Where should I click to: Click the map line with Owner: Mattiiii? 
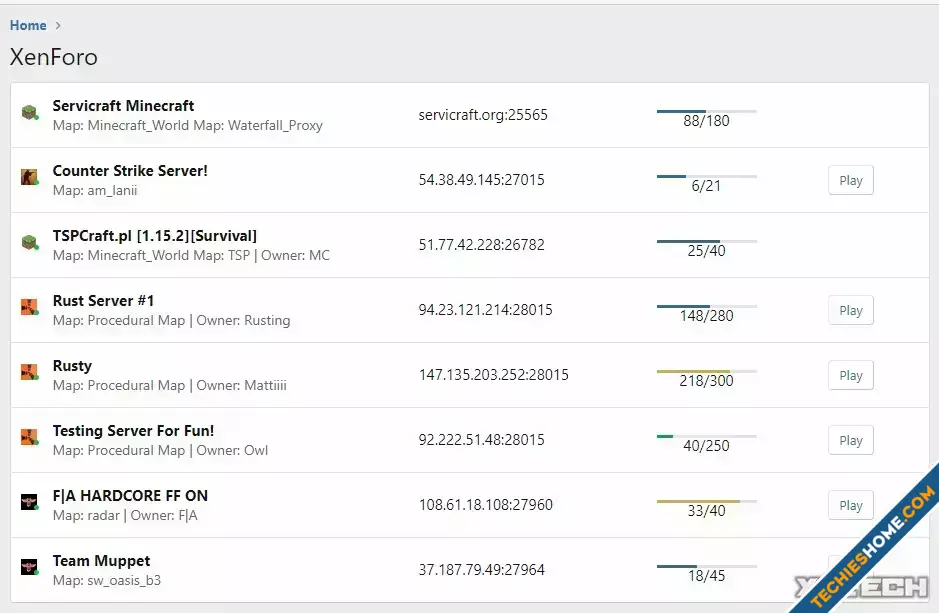[169, 386]
